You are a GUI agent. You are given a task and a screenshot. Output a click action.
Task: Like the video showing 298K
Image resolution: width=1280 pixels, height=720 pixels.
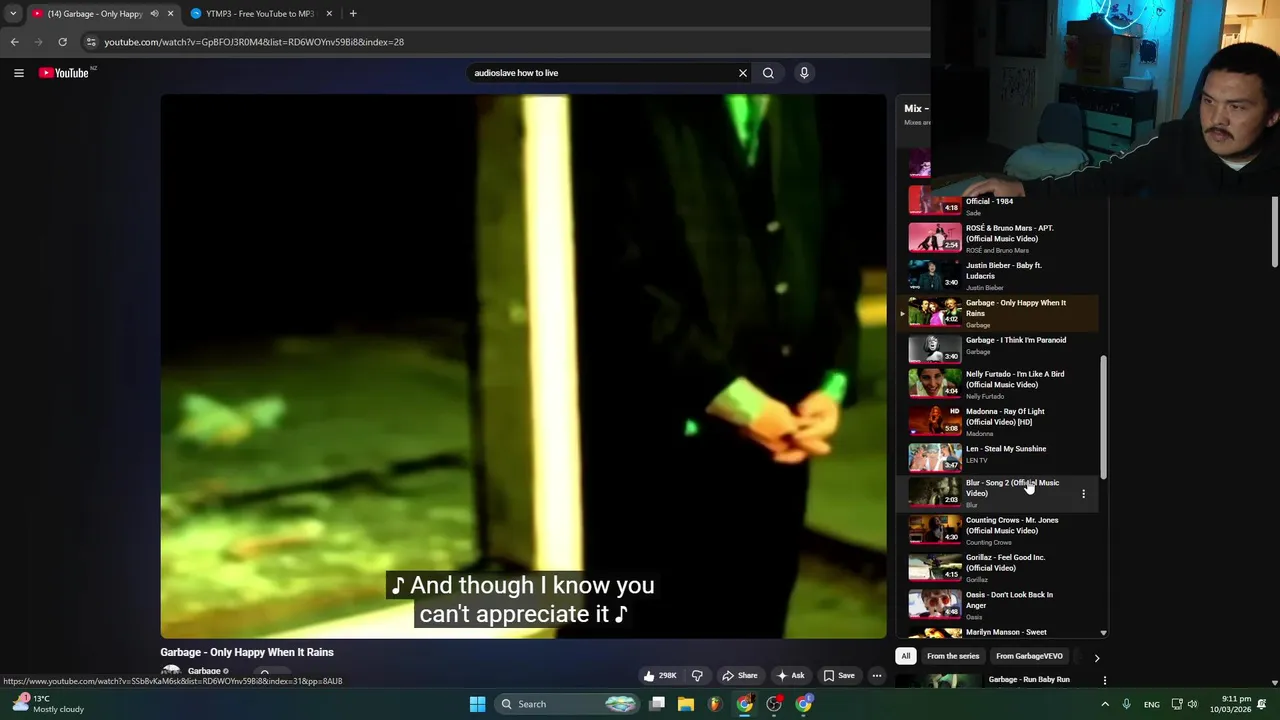(660, 676)
